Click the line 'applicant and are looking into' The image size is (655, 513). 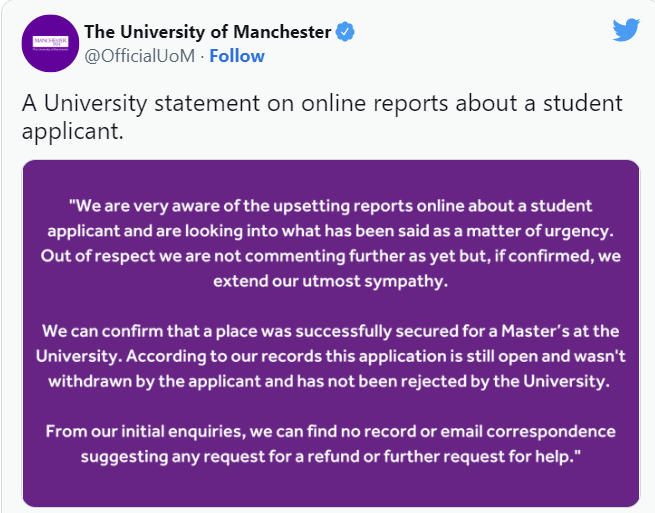[330, 231]
